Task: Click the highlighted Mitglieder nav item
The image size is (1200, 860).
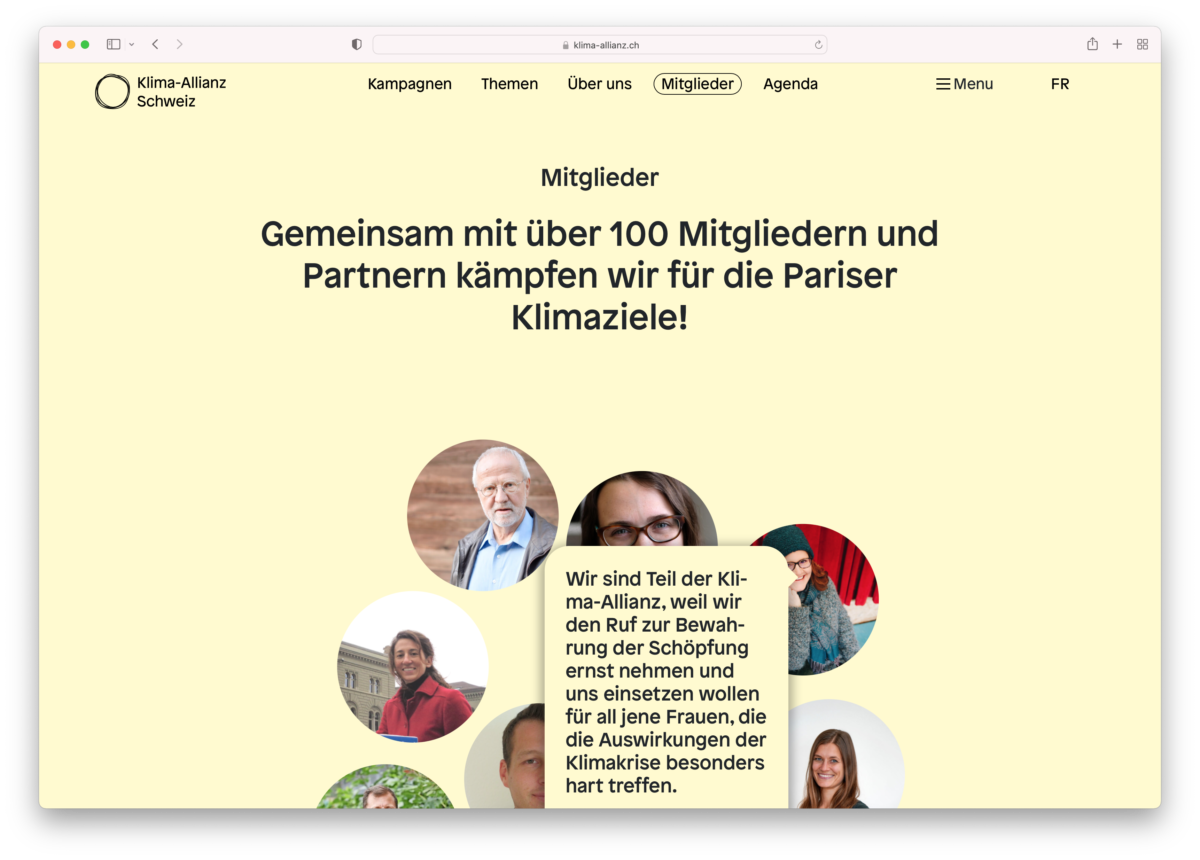Action: 697,84
